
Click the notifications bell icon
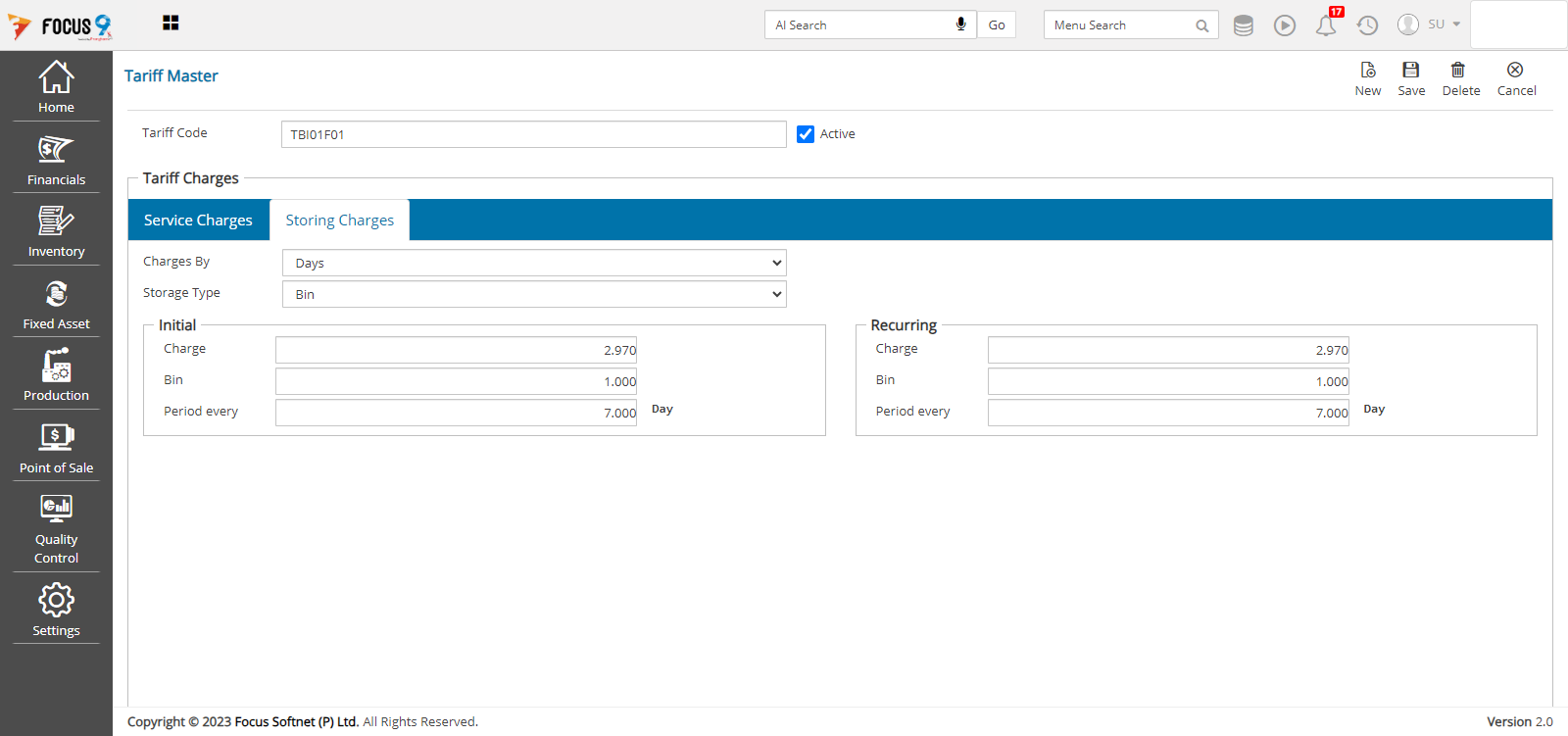tap(1326, 25)
